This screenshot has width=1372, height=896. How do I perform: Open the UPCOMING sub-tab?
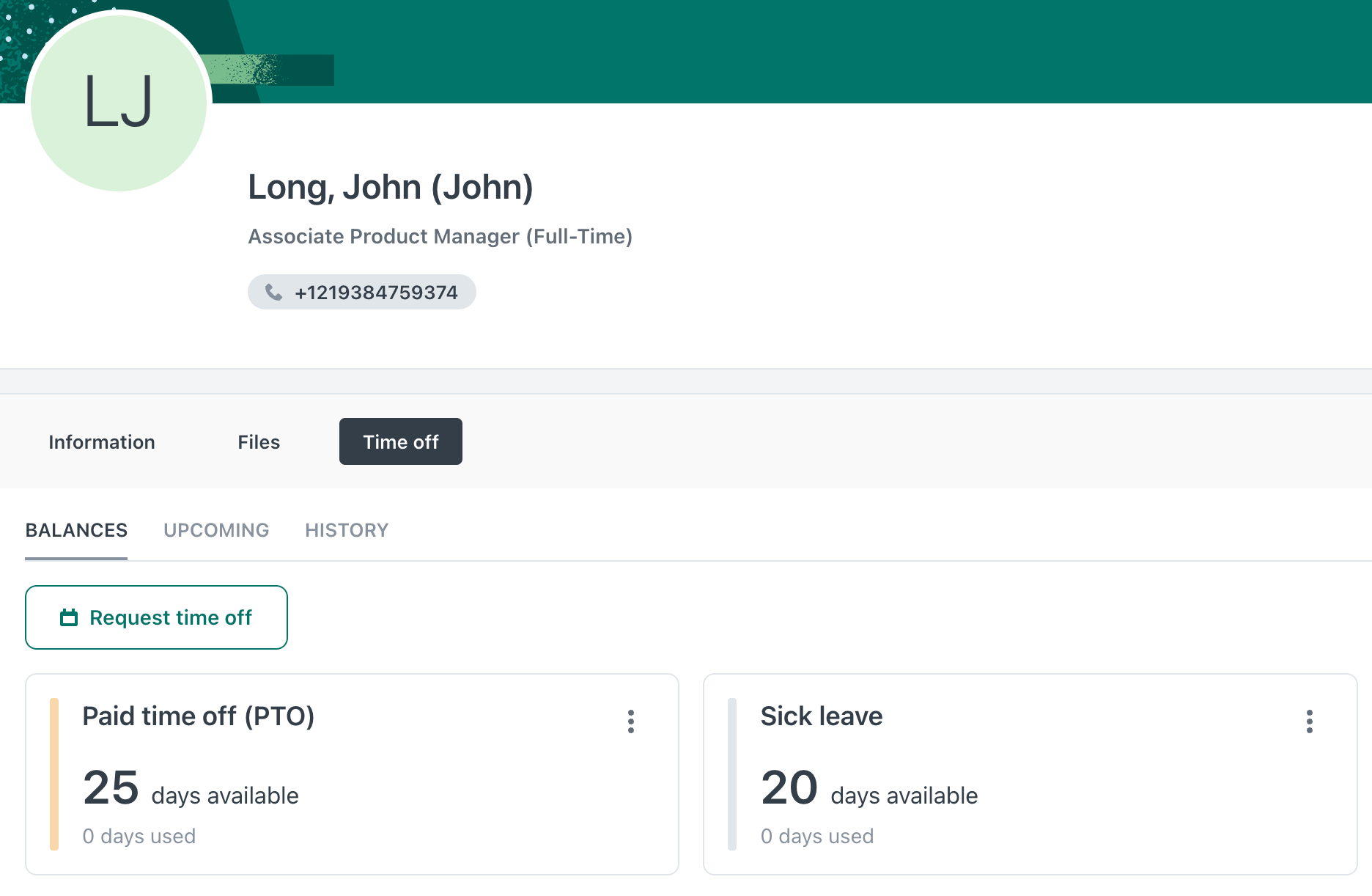click(216, 530)
